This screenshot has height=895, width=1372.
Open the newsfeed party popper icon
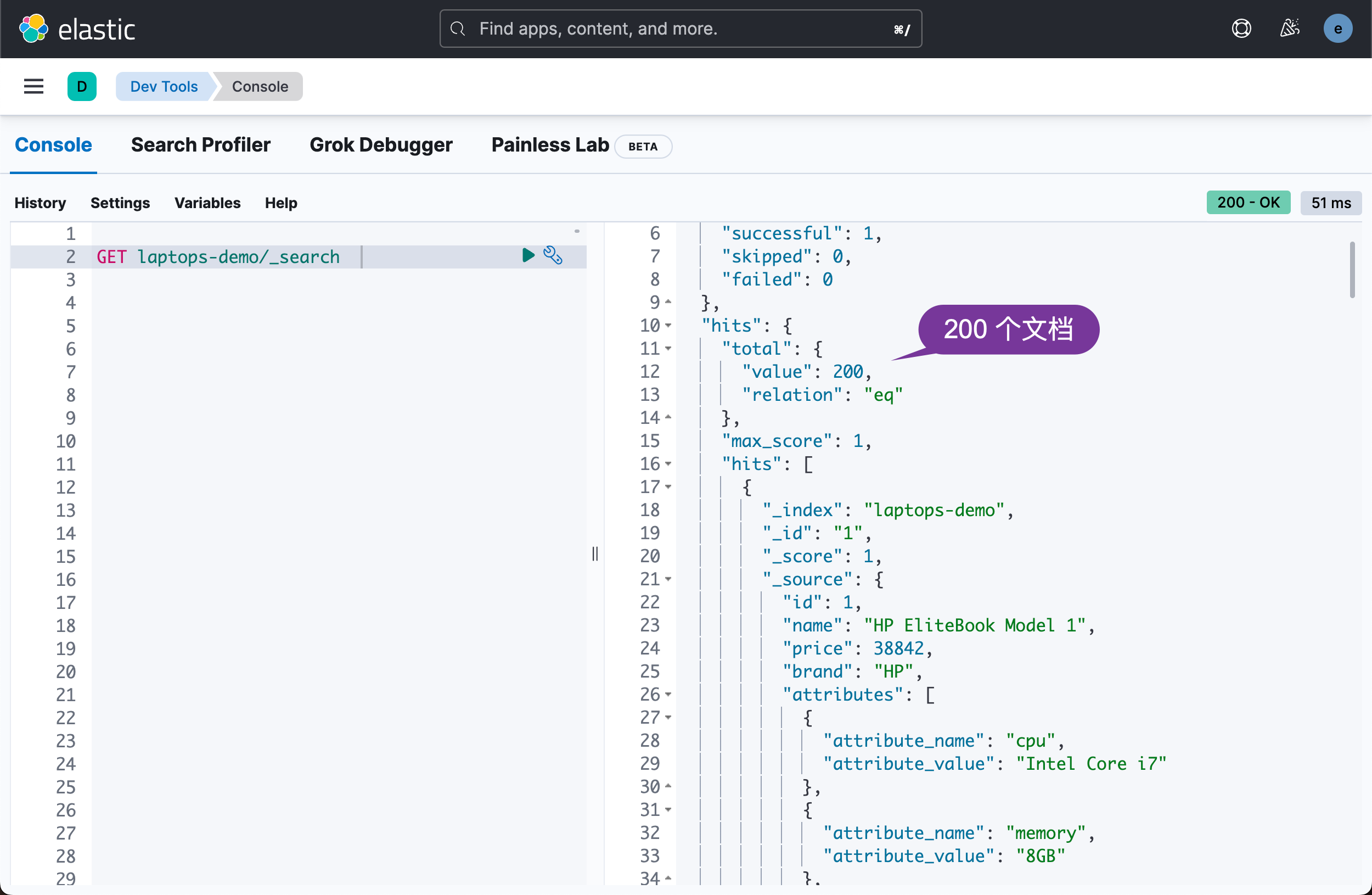point(1290,29)
